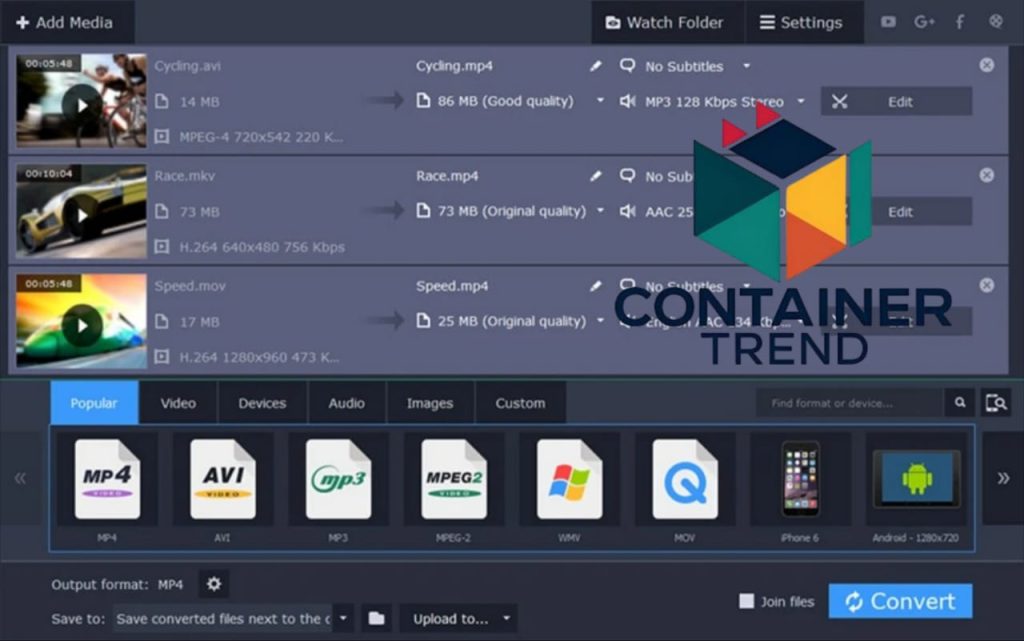The height and width of the screenshot is (641, 1024).
Task: Expand the 86 MB (Good quality) dropdown
Action: (x=600, y=101)
